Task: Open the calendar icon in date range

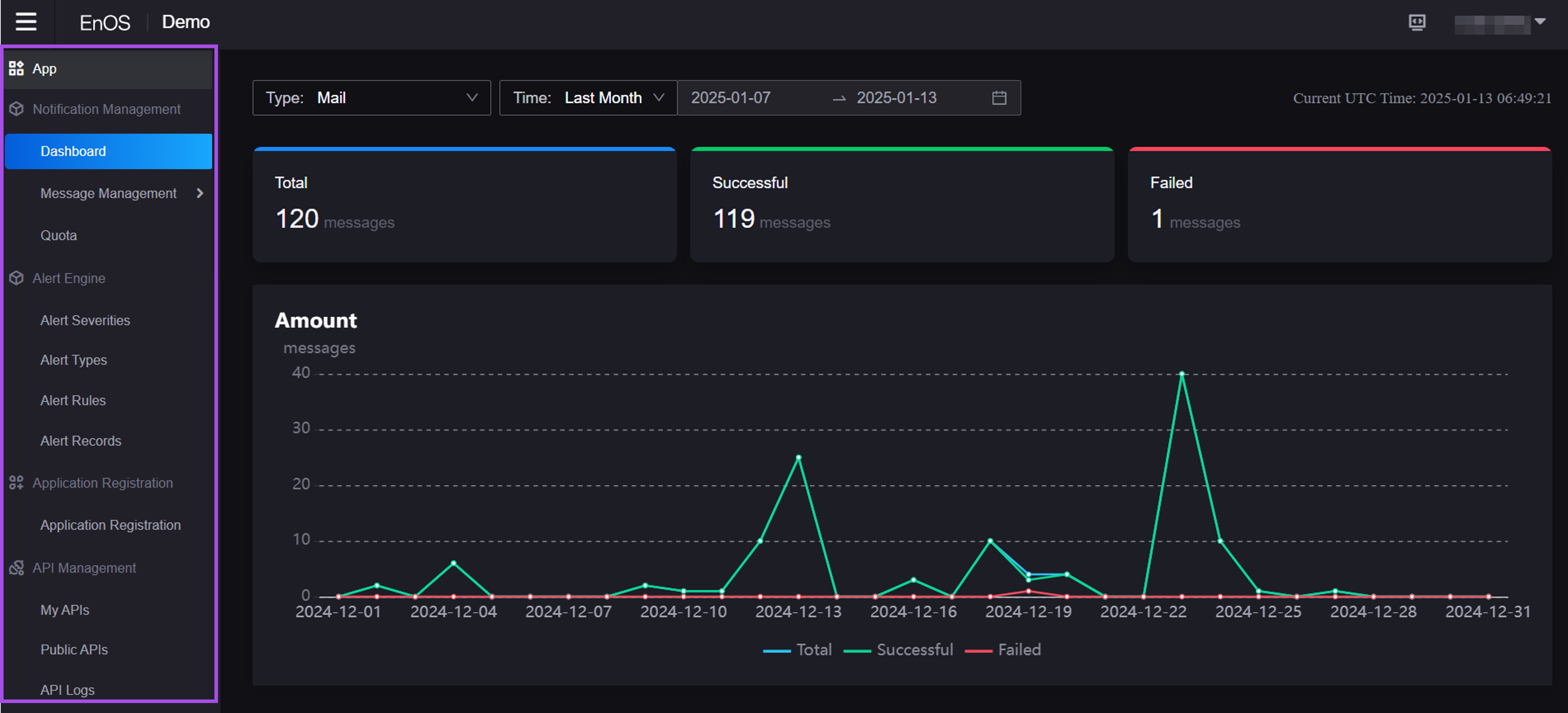Action: (999, 98)
